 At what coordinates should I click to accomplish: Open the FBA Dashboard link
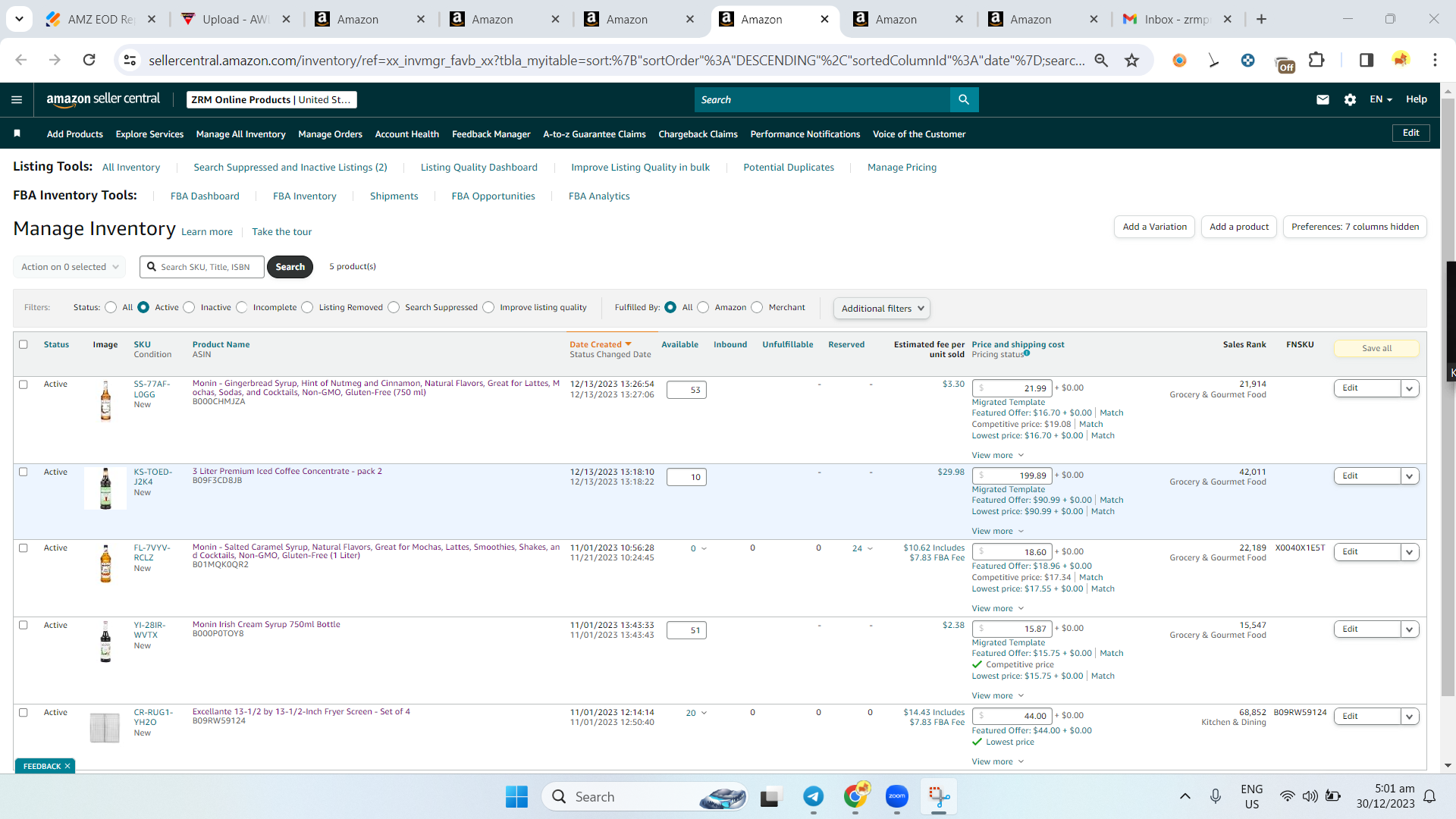(205, 196)
